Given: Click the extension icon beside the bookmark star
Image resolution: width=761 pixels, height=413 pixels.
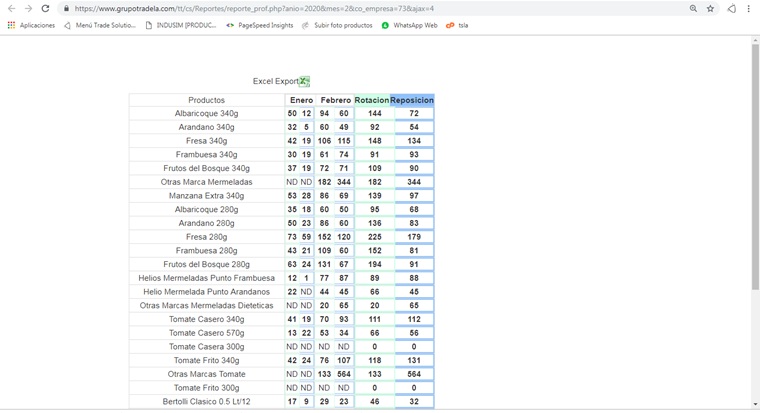Looking at the screenshot, I should tap(731, 8).
